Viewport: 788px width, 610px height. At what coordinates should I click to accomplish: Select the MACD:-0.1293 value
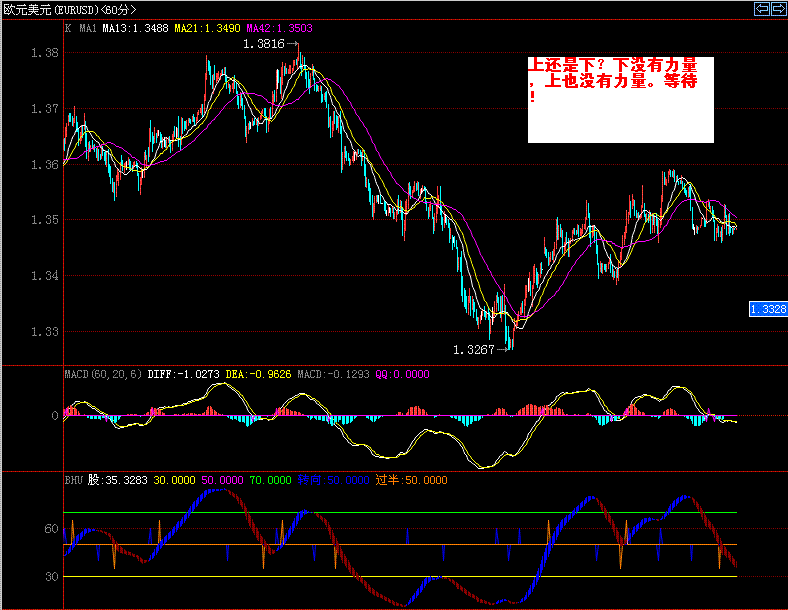pyautogui.click(x=333, y=374)
